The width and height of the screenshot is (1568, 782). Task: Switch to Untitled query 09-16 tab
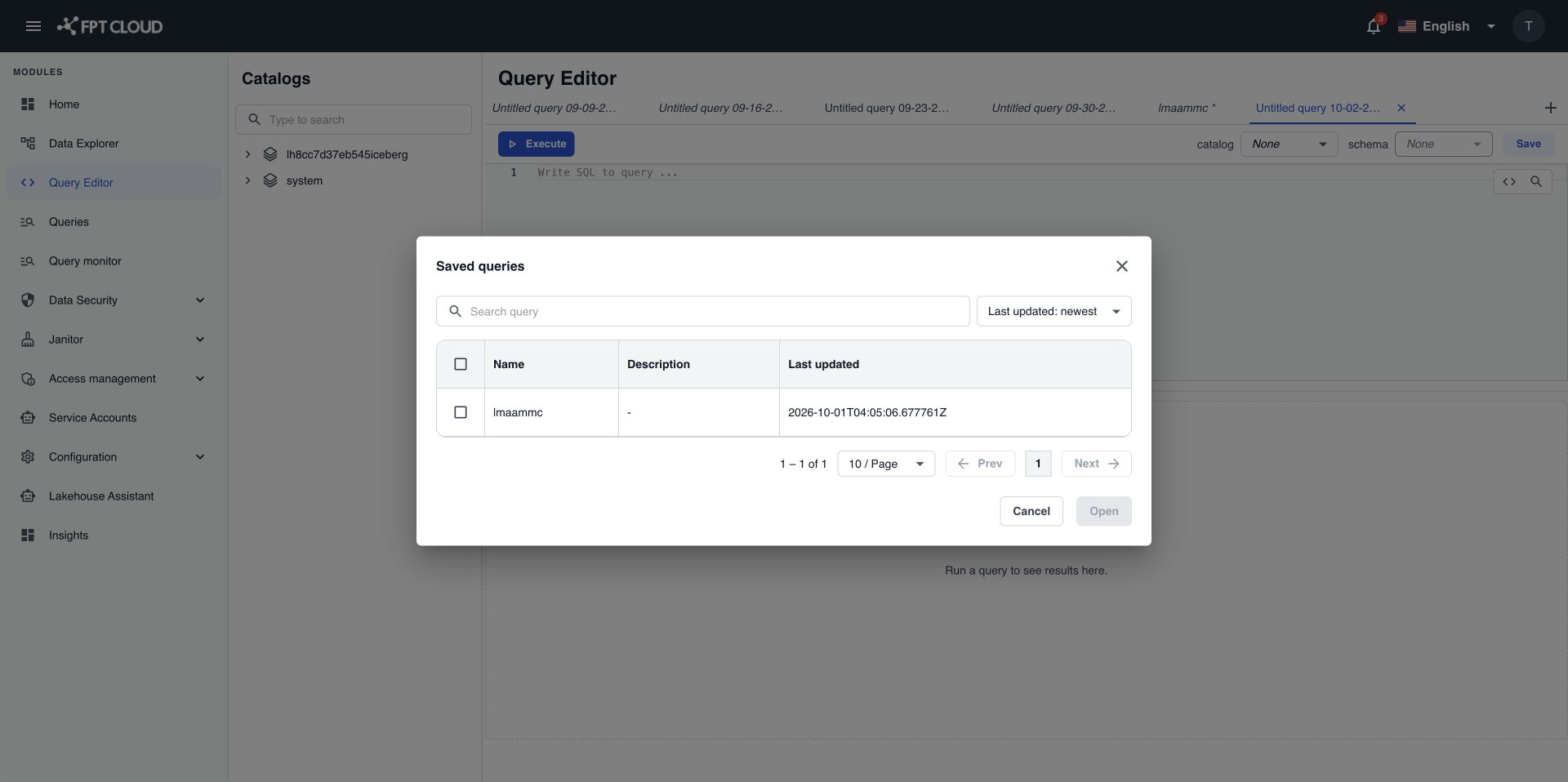tap(720, 108)
